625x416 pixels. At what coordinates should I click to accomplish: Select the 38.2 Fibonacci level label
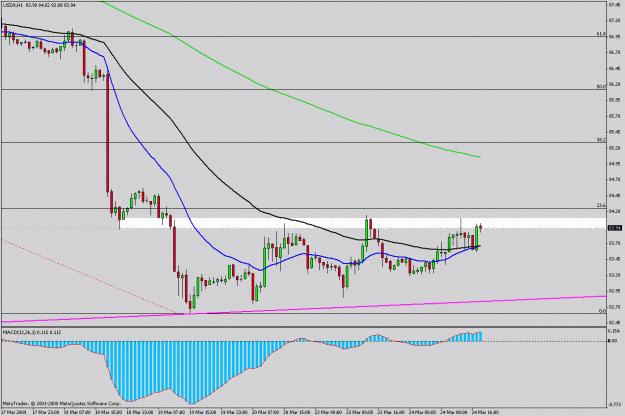601,139
